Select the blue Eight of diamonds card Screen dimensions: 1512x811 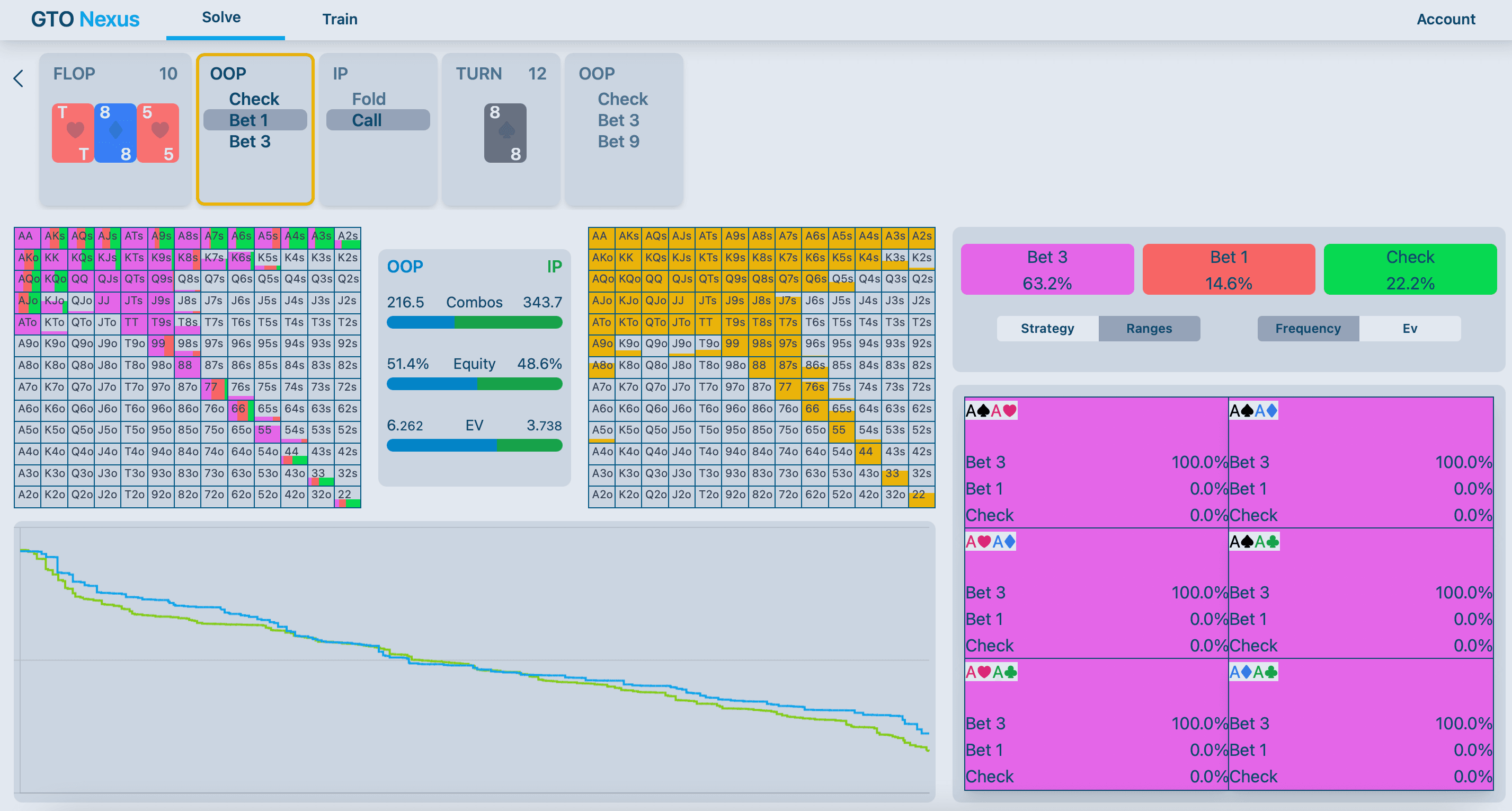115,133
